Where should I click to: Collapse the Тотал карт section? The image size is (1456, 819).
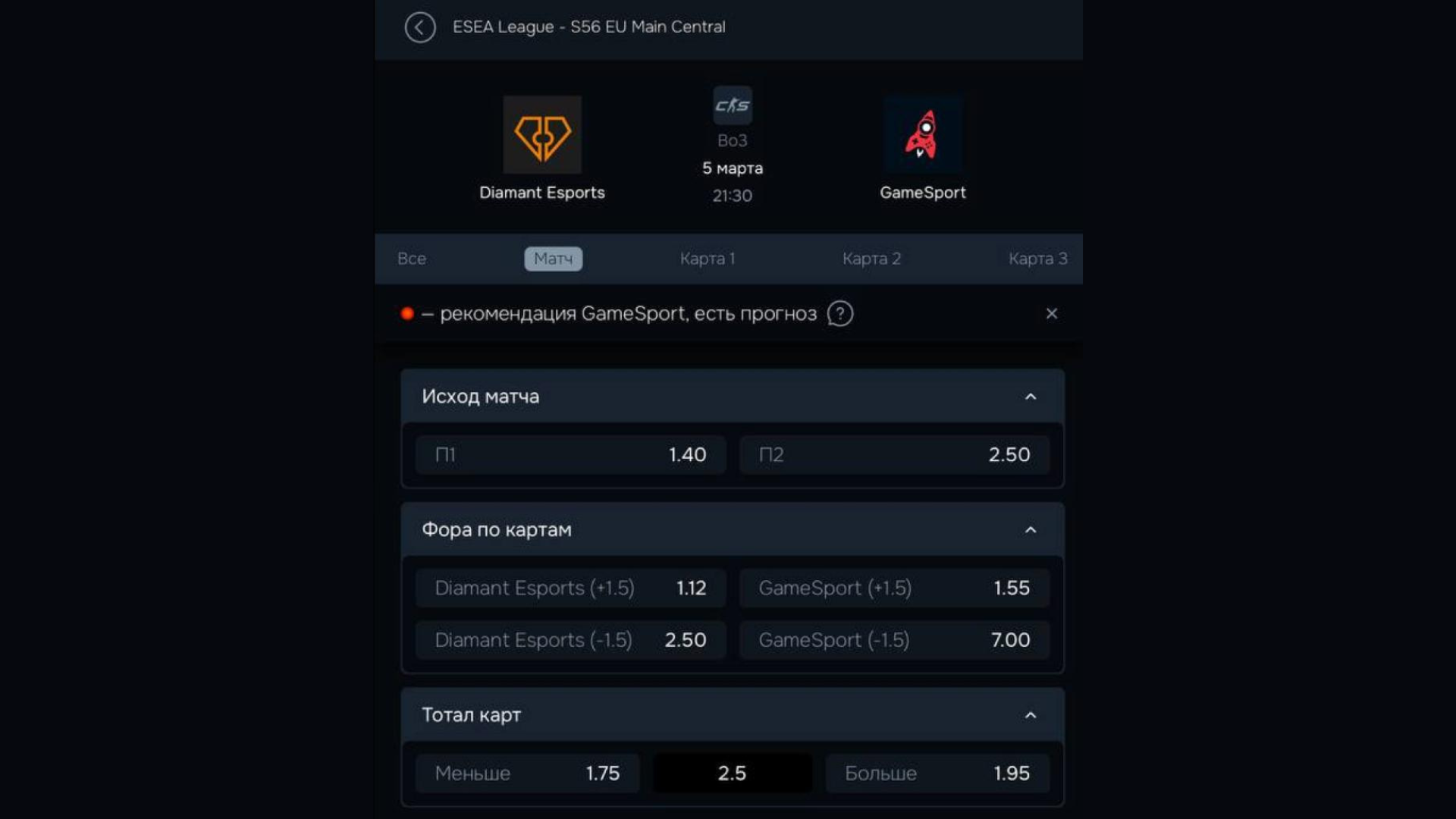point(1030,715)
